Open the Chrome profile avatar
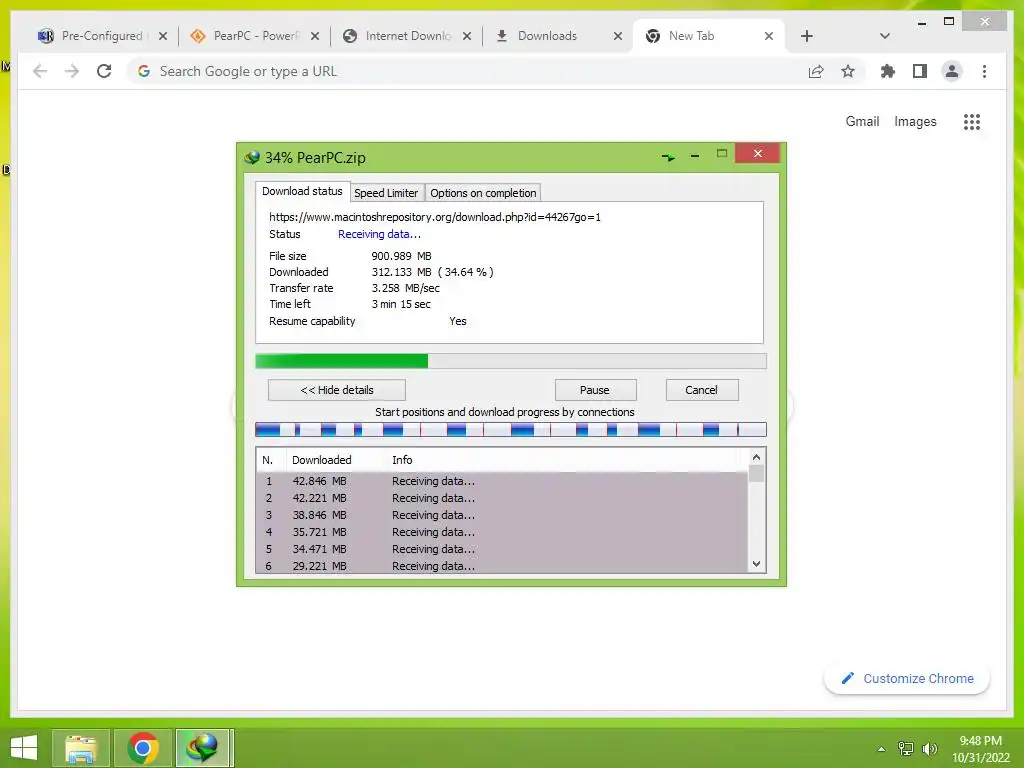The image size is (1024, 768). point(952,71)
